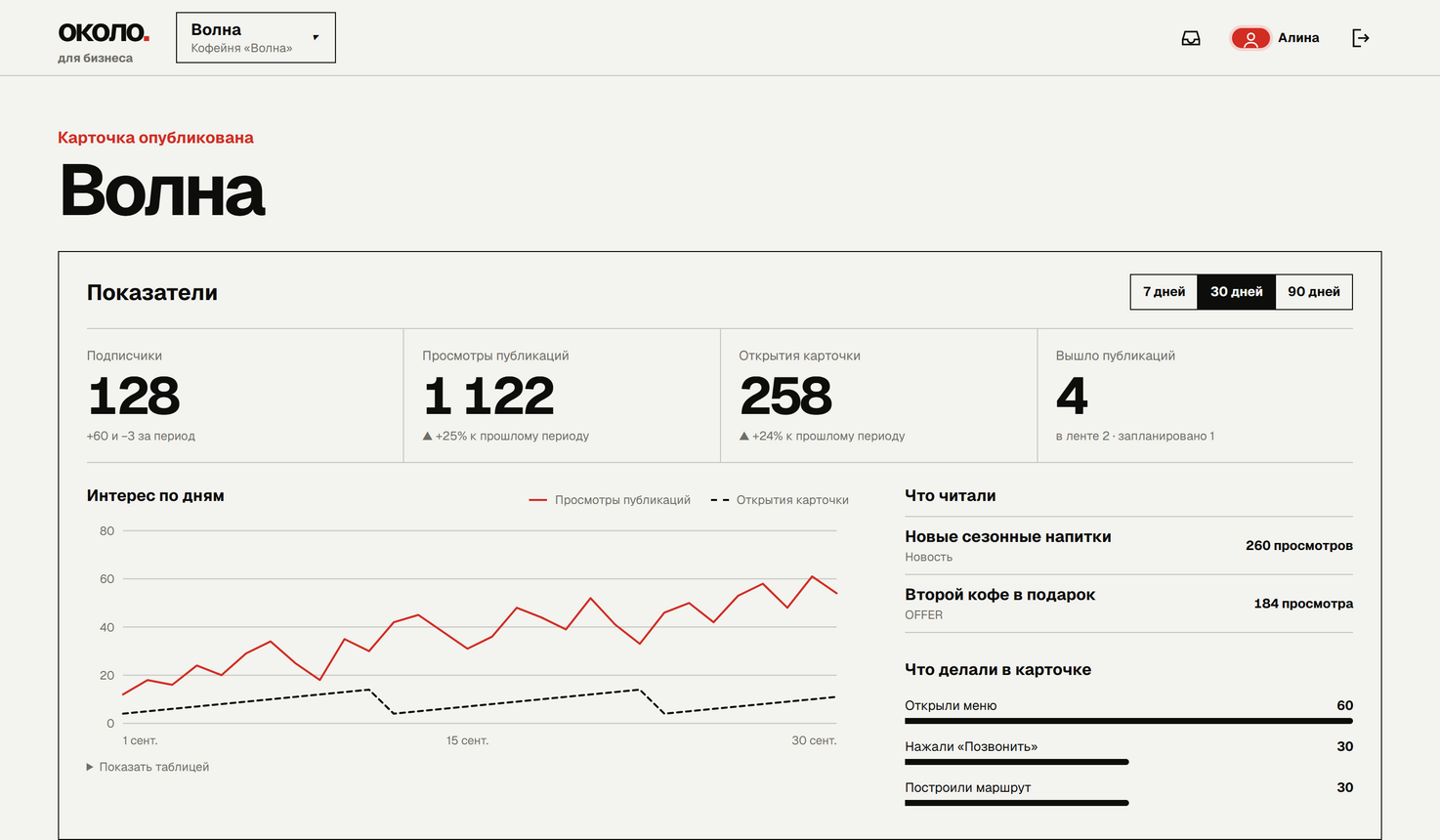Click the Показатели heading
The image size is (1440, 840).
tap(152, 292)
